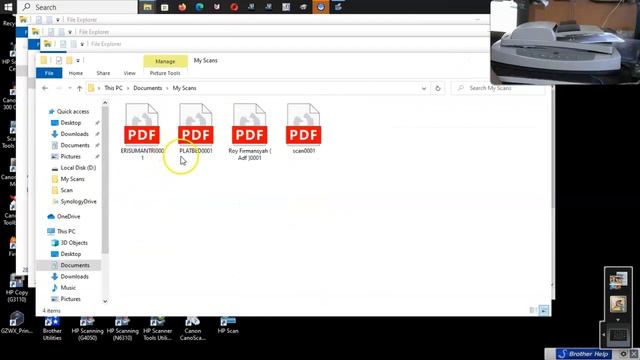Image resolution: width=640 pixels, height=360 pixels.
Task: Click the Search My Scans box
Action: coord(498,88)
